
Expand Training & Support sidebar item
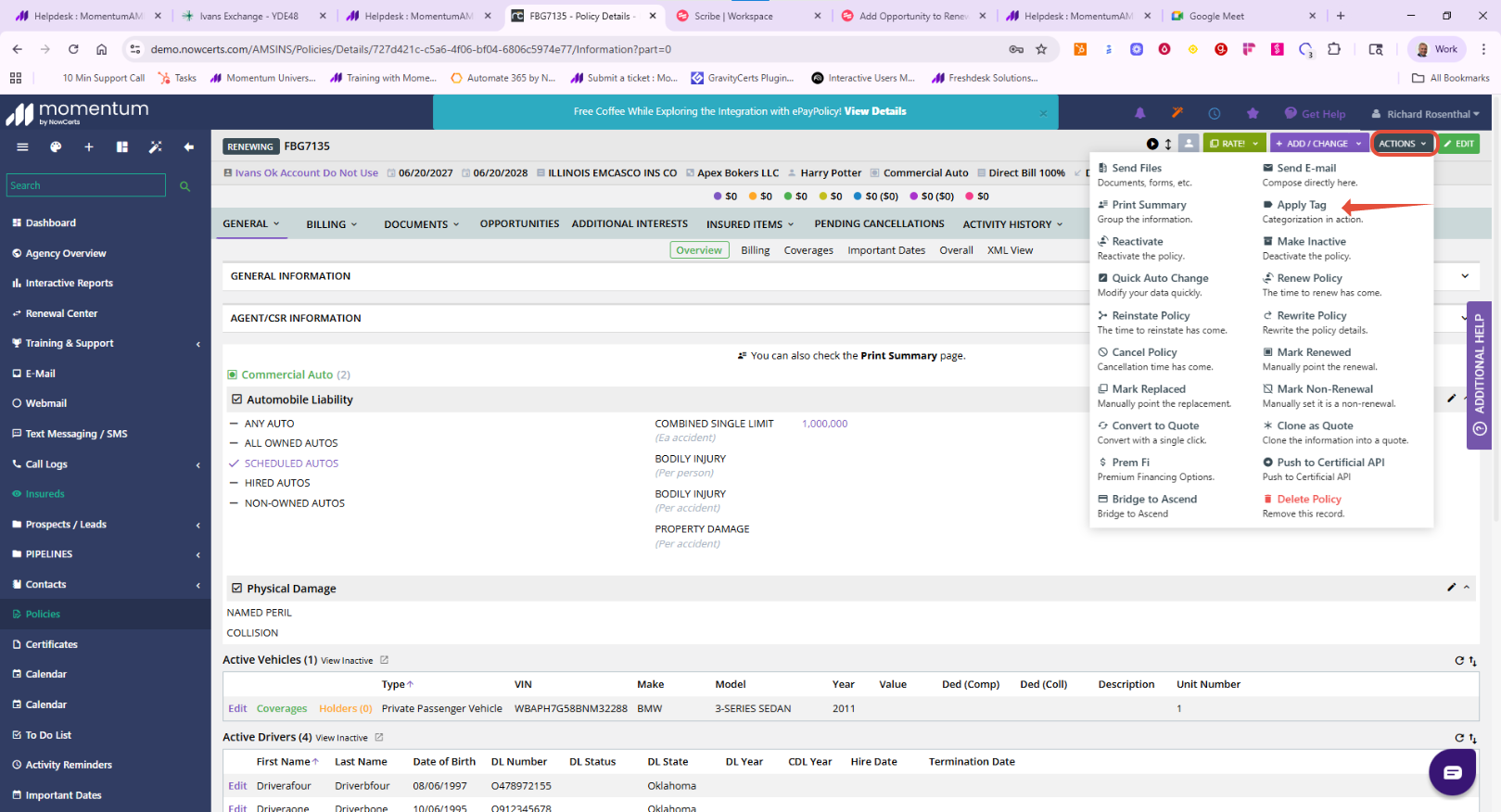[105, 343]
